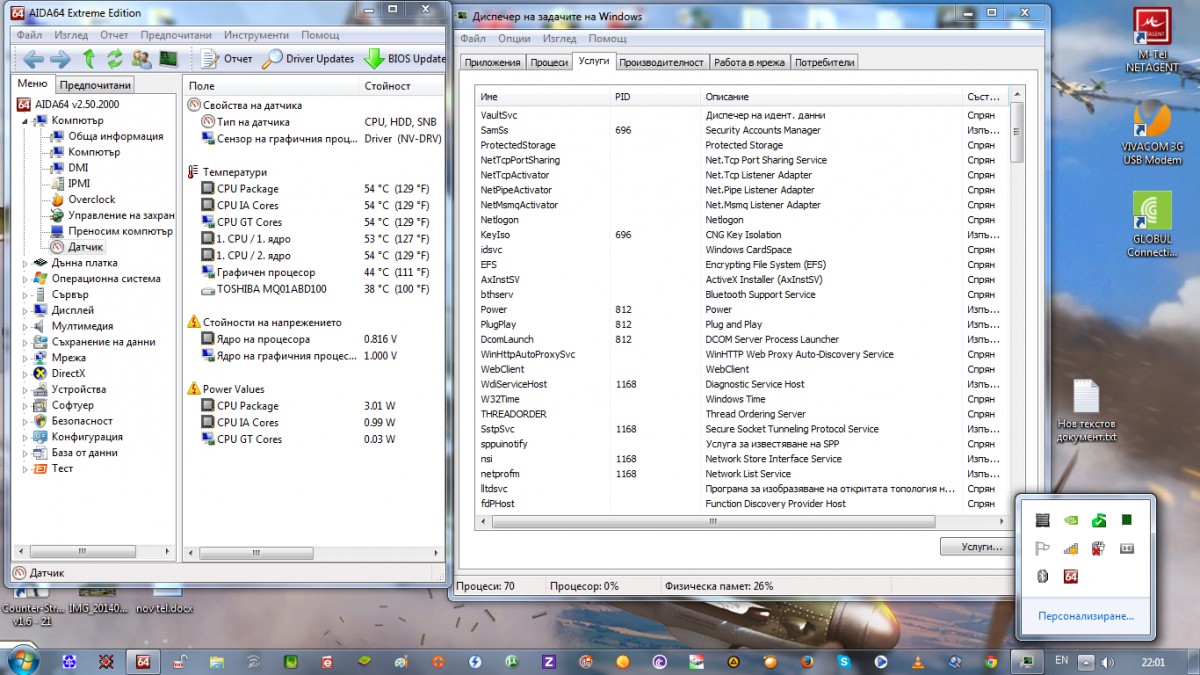Select the Overclock tree item
The width and height of the screenshot is (1200, 675).
click(91, 200)
